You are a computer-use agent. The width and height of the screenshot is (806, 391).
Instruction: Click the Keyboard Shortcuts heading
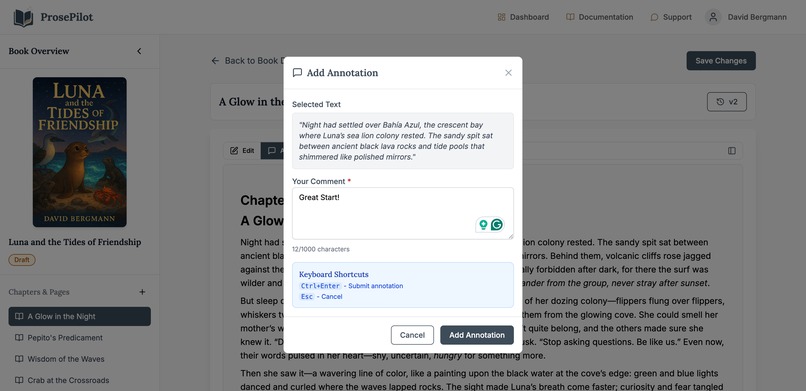point(334,274)
